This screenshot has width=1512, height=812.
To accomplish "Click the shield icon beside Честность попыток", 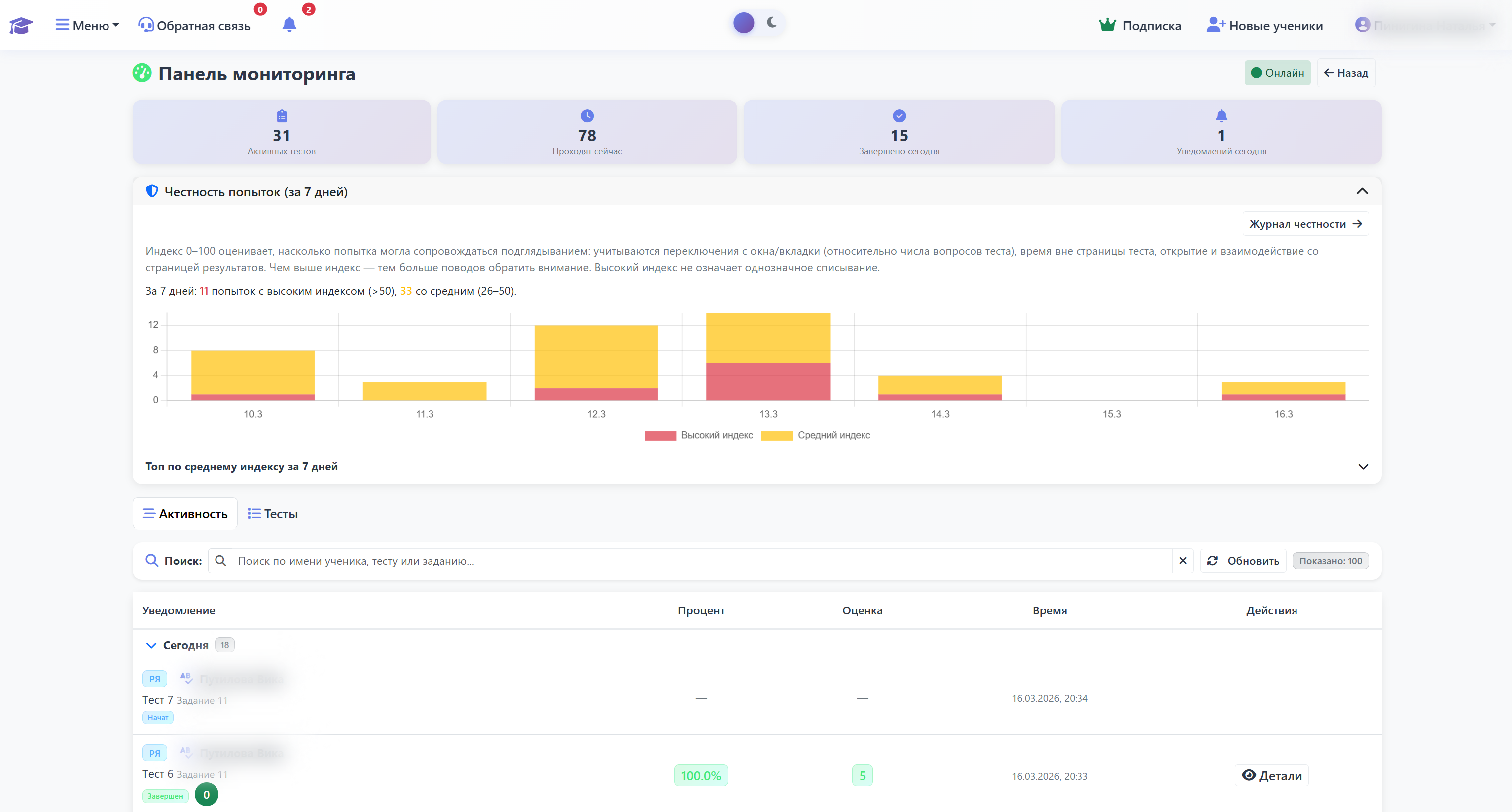I will point(152,191).
